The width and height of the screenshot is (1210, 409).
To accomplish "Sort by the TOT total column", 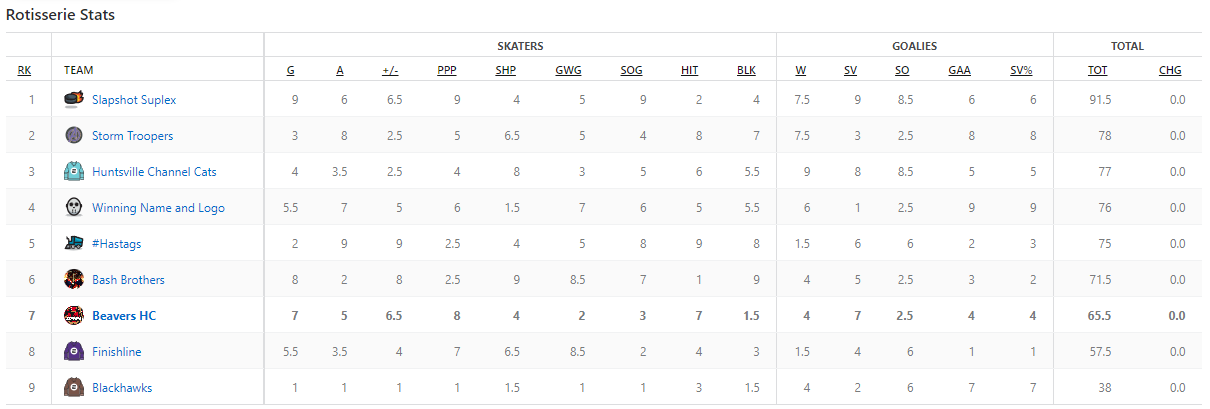I will pyautogui.click(x=1098, y=71).
